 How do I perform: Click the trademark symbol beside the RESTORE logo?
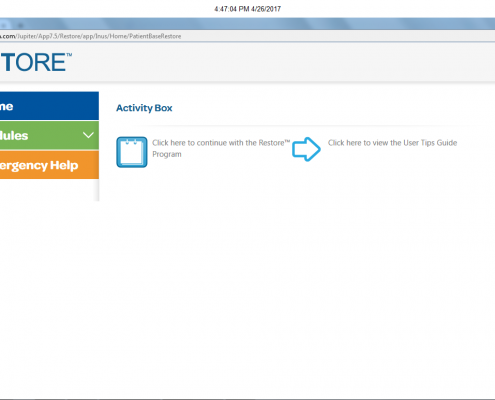[x=69, y=55]
